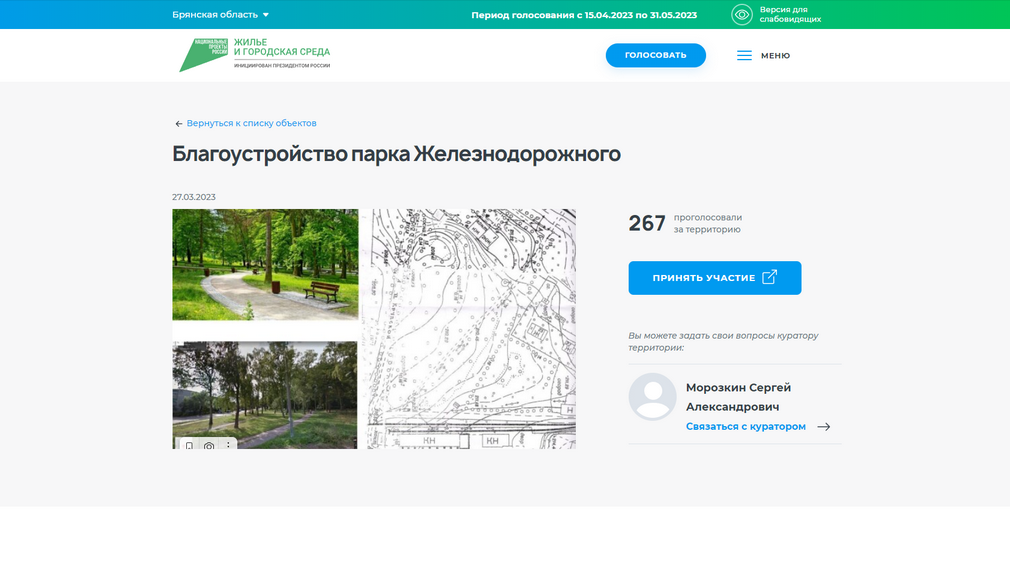Open the Версия для слабовидящих text link

coord(790,15)
